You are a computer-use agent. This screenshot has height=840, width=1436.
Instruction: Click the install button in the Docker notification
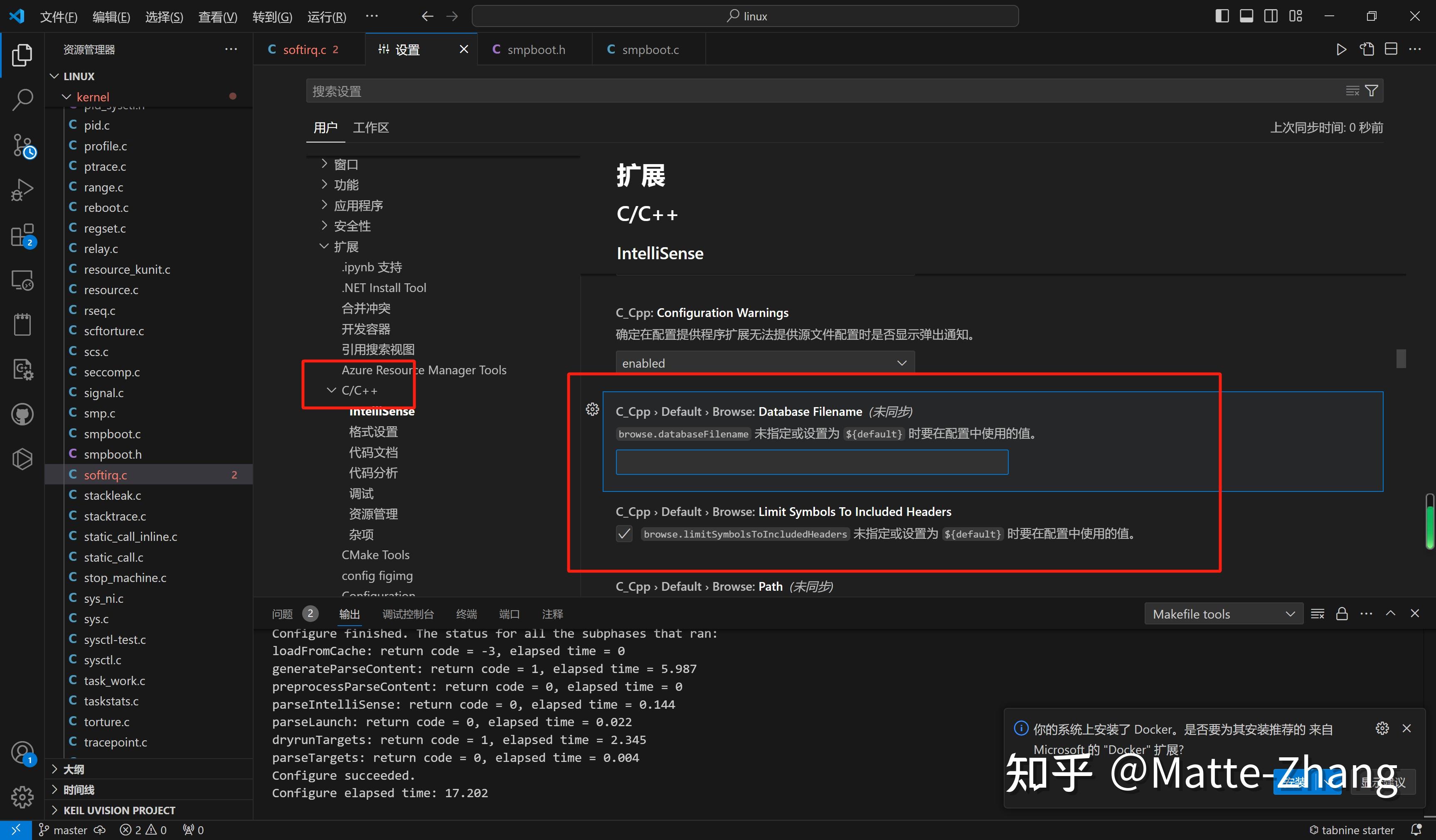click(1307, 781)
